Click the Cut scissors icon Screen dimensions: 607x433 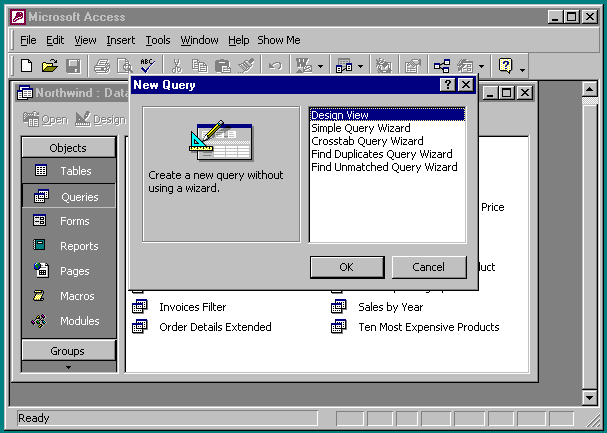(177, 66)
